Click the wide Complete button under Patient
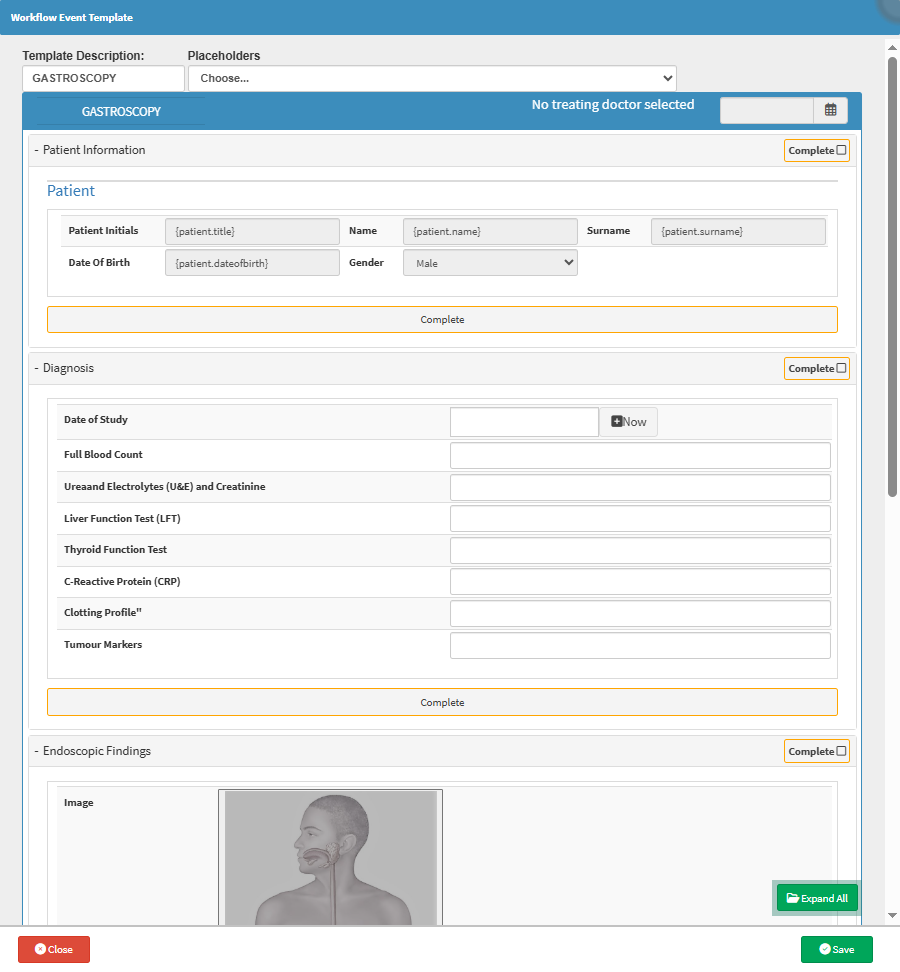This screenshot has height=972, width=900. click(442, 320)
